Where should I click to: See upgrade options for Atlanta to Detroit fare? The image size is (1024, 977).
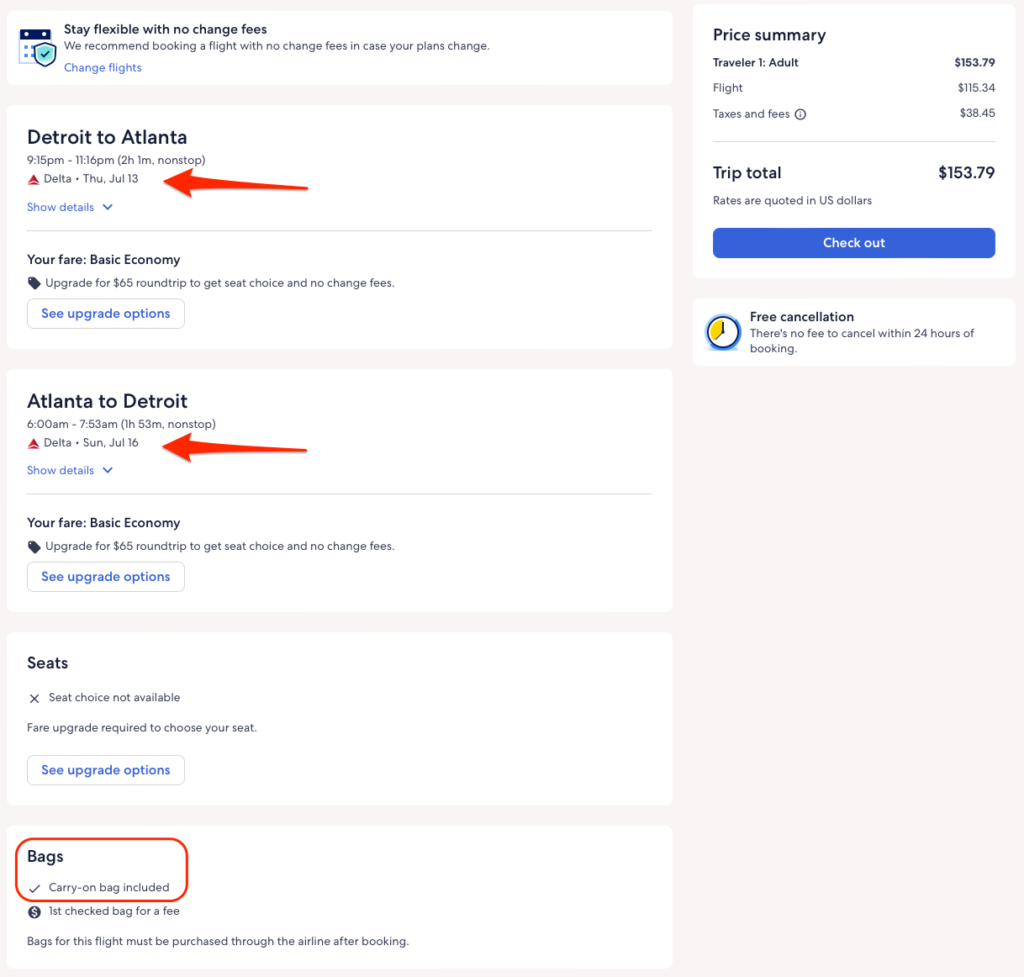point(106,577)
